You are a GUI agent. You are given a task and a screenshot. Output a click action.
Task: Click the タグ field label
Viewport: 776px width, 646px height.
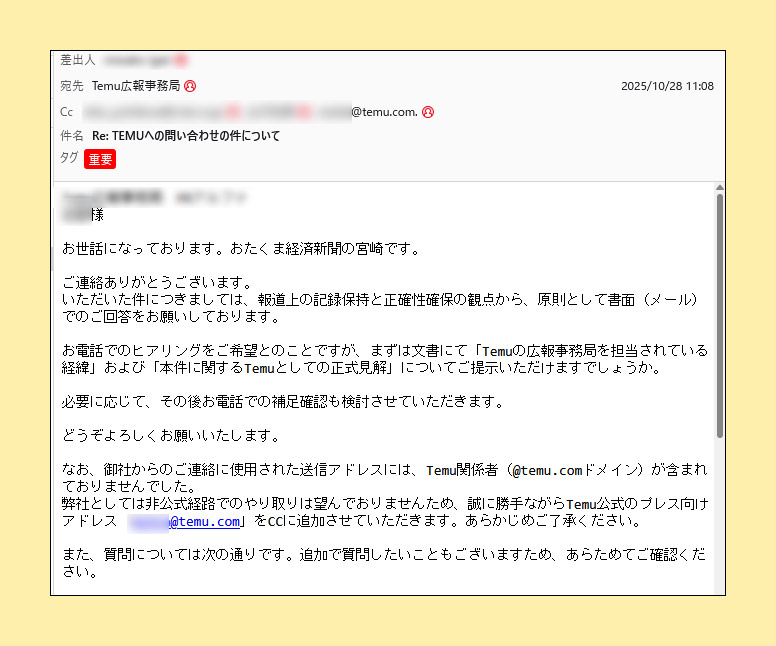69,158
